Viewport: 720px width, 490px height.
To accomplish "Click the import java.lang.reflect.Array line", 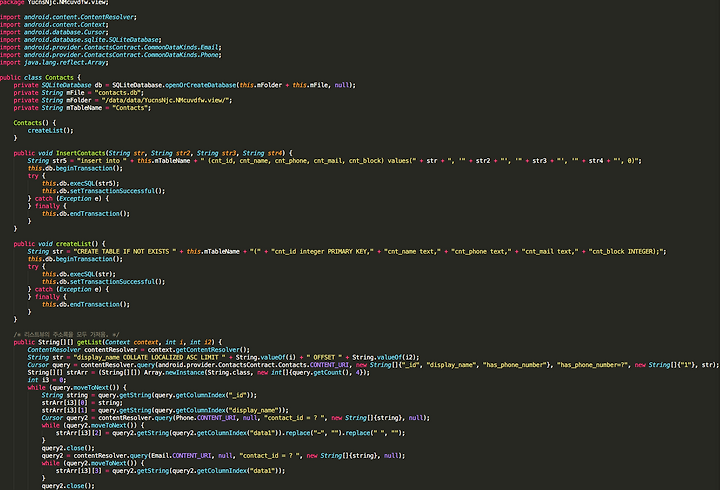I will click(54, 62).
